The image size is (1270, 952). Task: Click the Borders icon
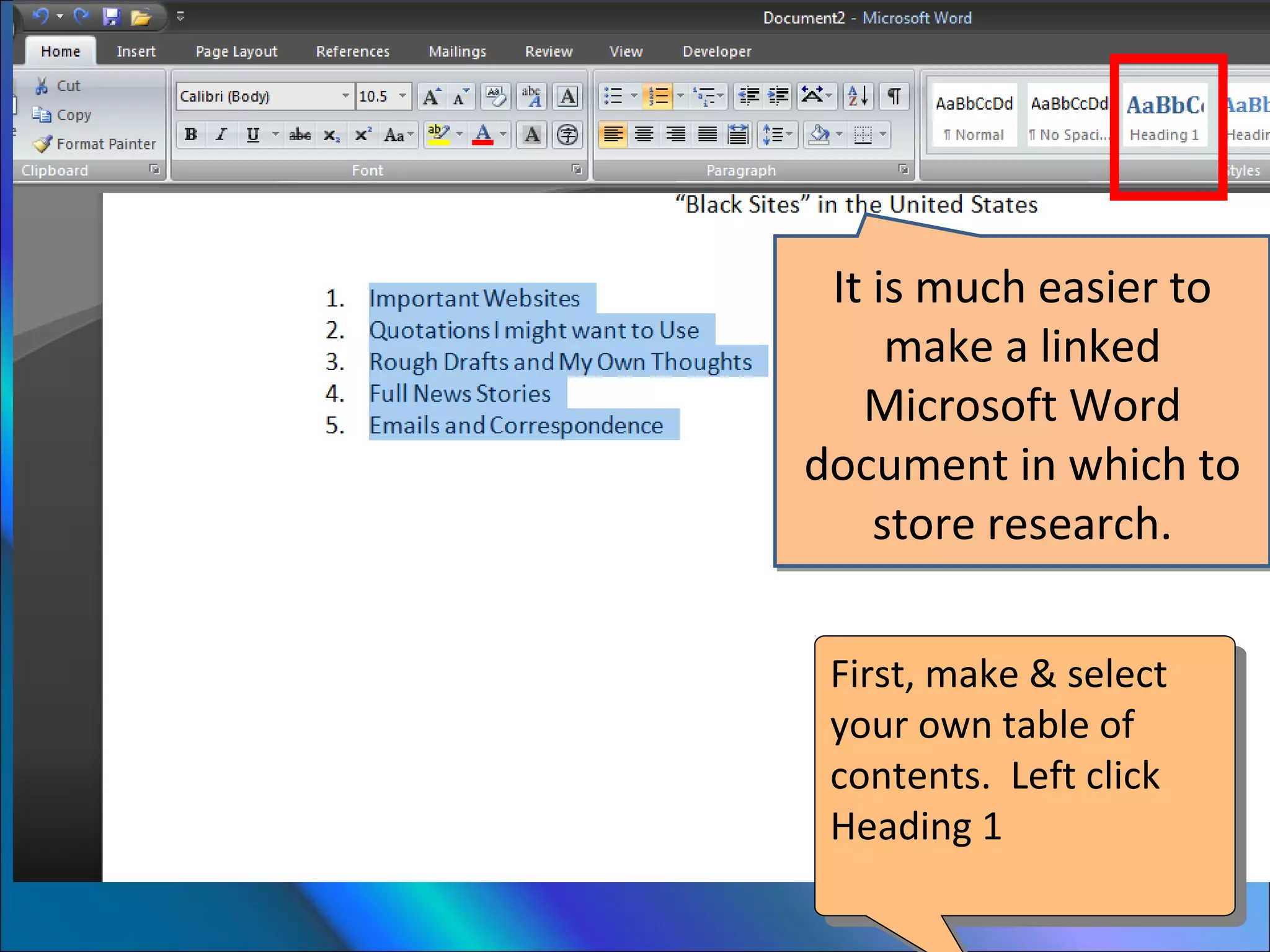tap(863, 134)
